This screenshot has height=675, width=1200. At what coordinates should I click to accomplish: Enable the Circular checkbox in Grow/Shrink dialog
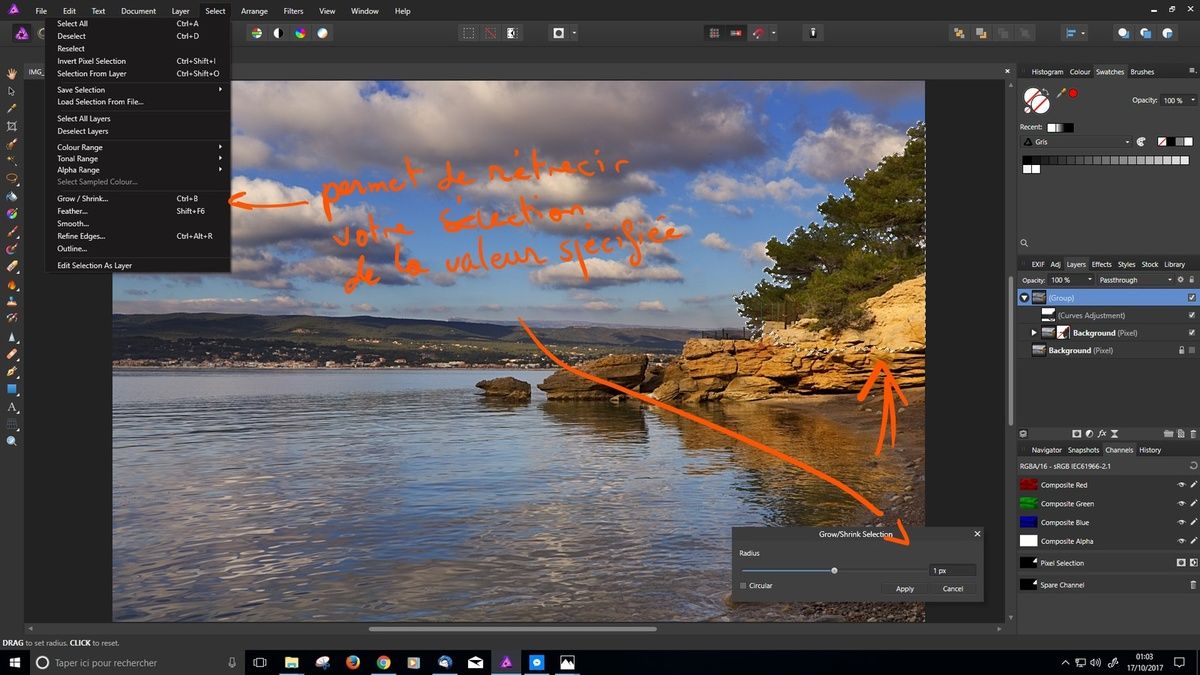(x=745, y=586)
